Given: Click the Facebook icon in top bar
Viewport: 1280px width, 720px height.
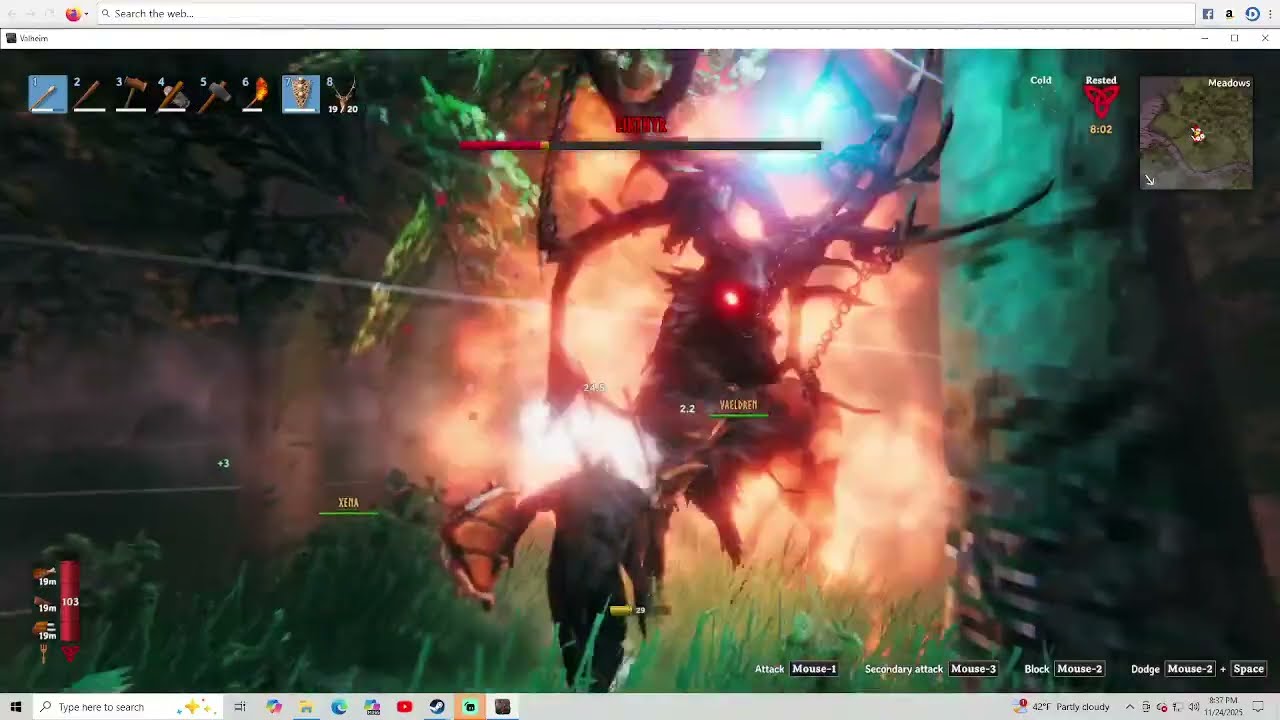Looking at the screenshot, I should click(x=1208, y=14).
